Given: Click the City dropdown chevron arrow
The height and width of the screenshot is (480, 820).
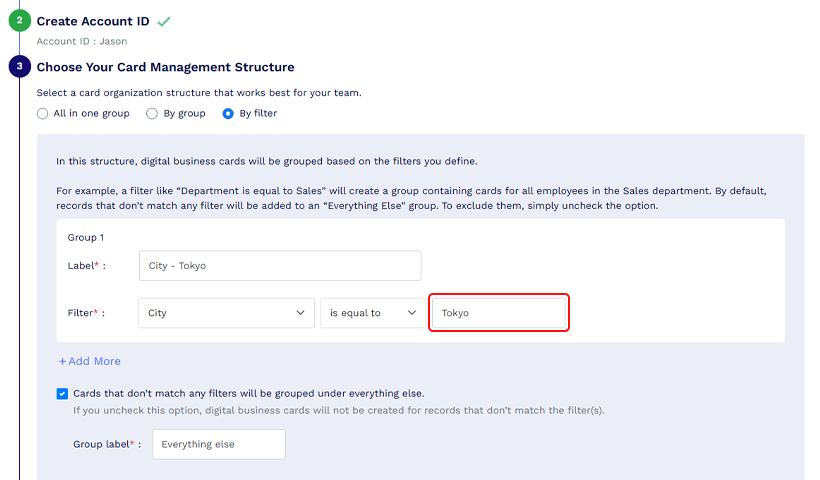Looking at the screenshot, I should 300,313.
